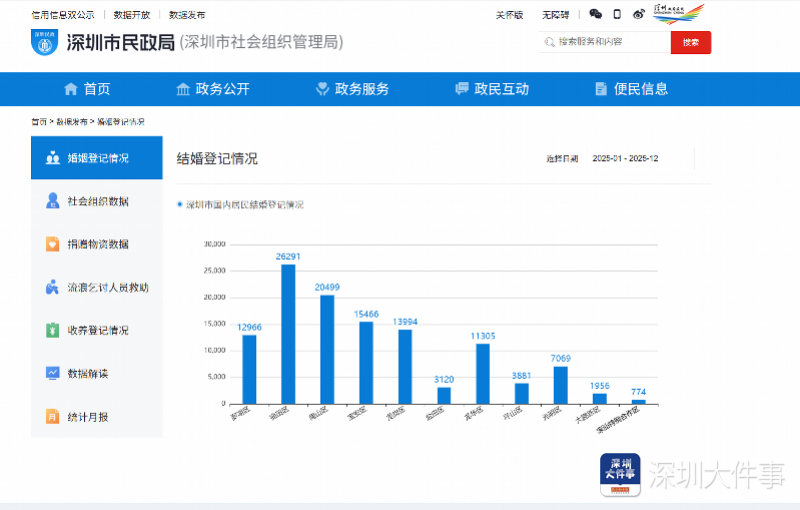Viewport: 800px width, 510px height.
Task: Click the 信用信息双公示 top link
Action: [x=63, y=15]
